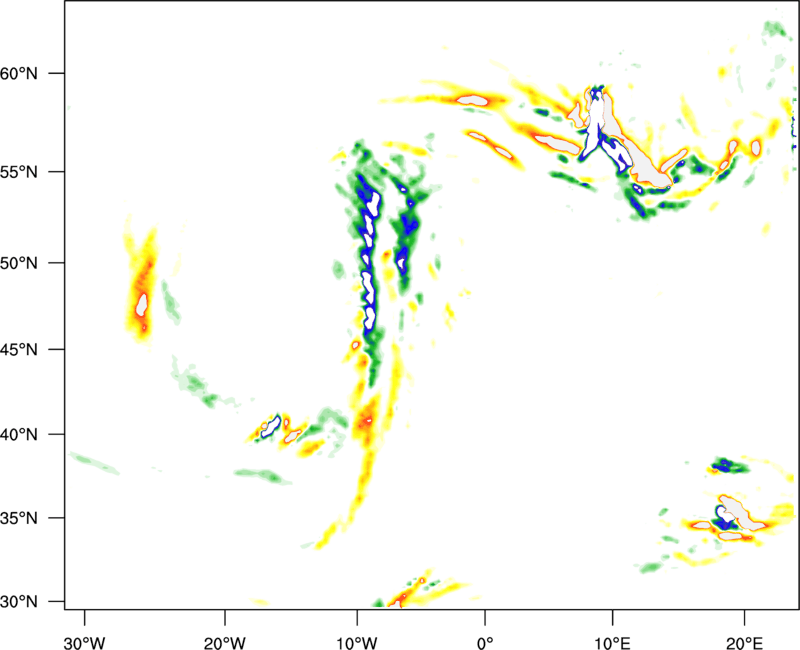Click the 60°N latitude label
This screenshot has width=800, height=650.
click(19, 73)
